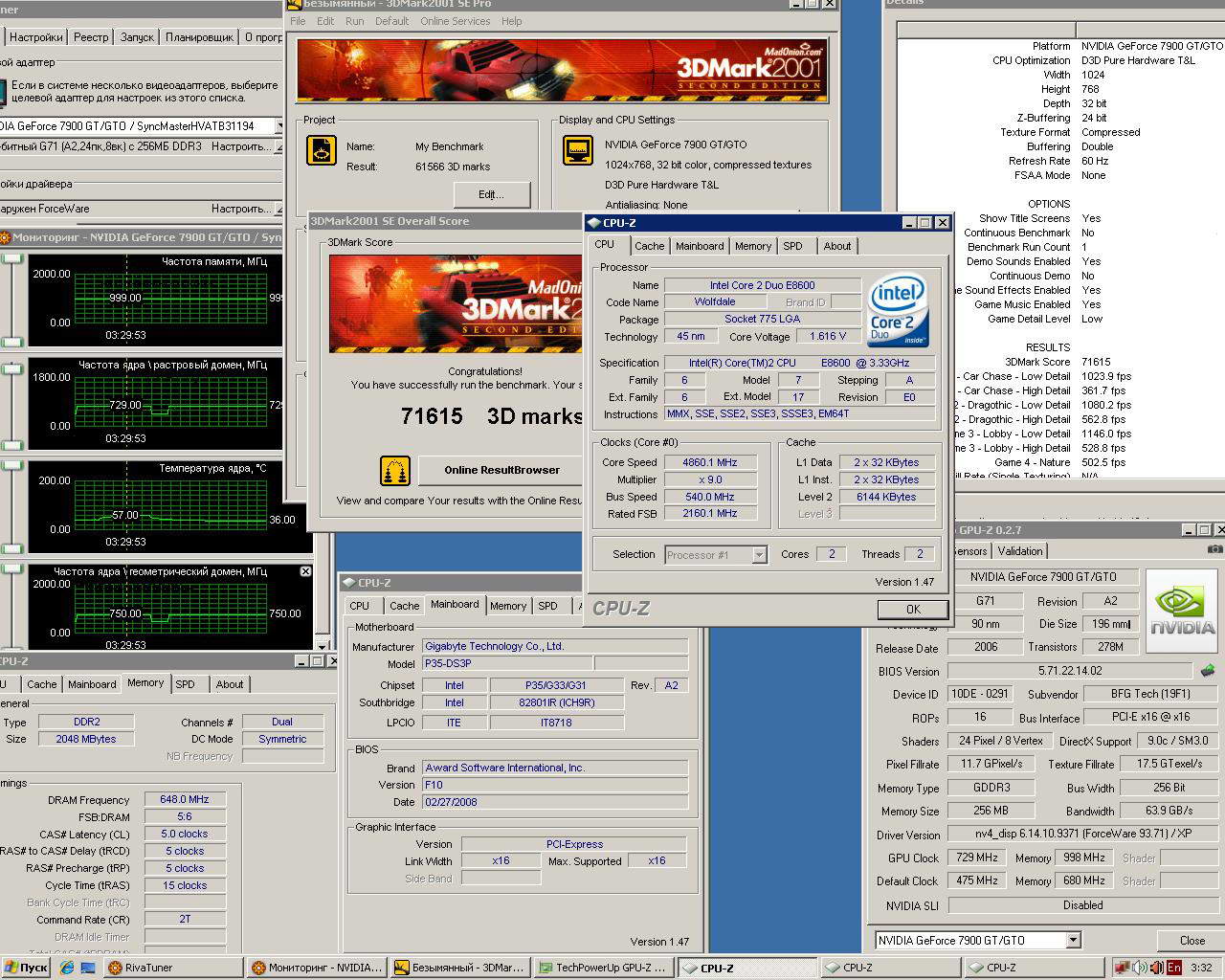
Task: Open the GPU selection dropdown in GPU-Z
Action: [x=1073, y=940]
